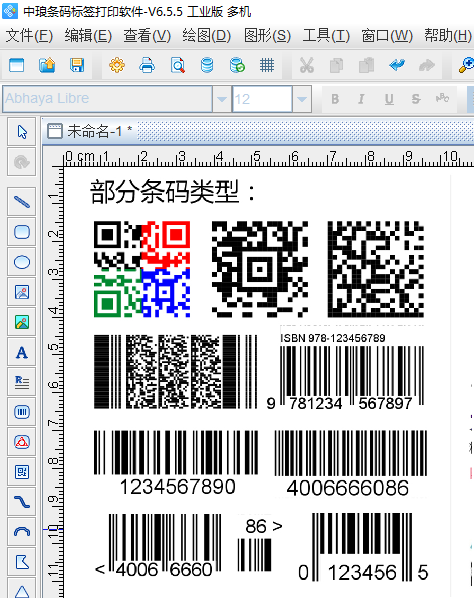Select the colored QR code

coord(142,269)
